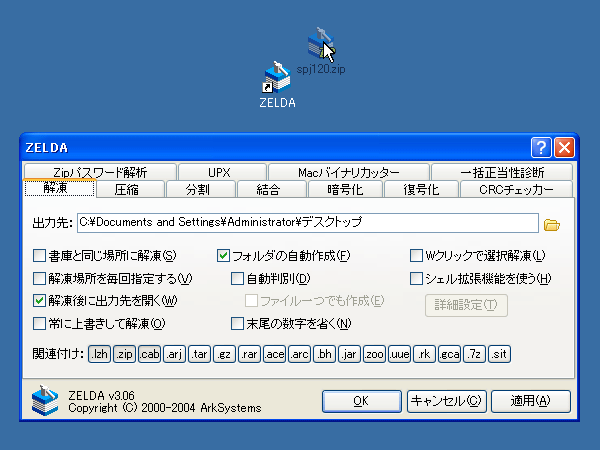Toggle the .tar association button

[x=199, y=354]
